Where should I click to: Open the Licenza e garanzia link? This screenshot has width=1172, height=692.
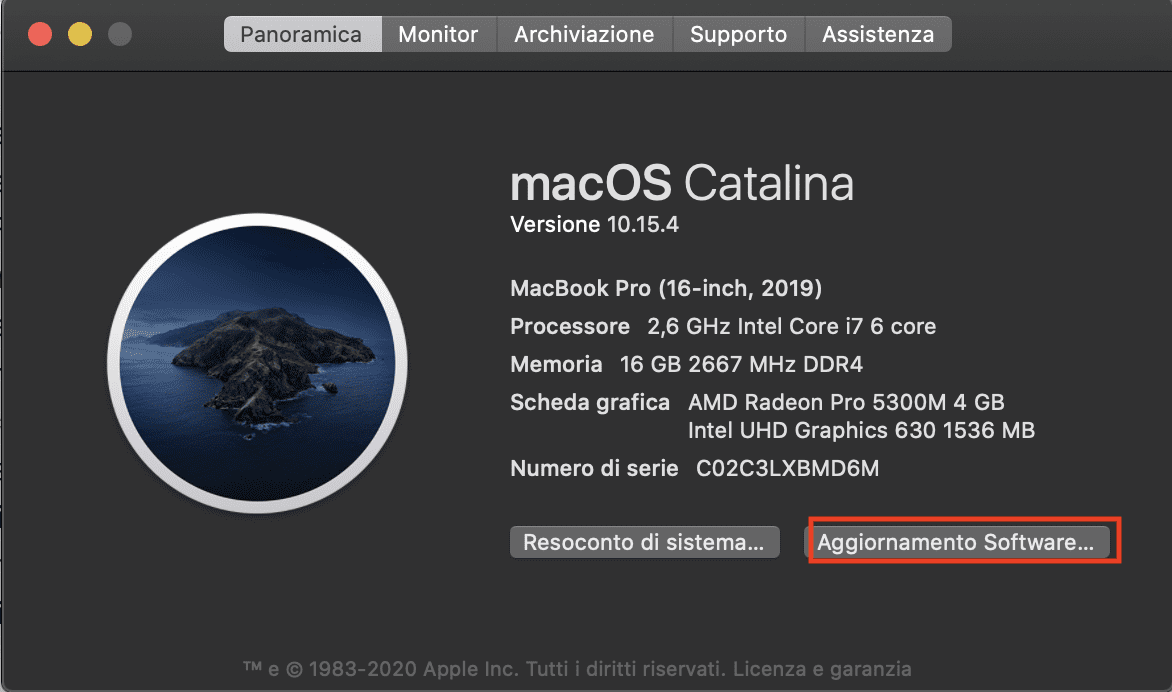(821, 669)
